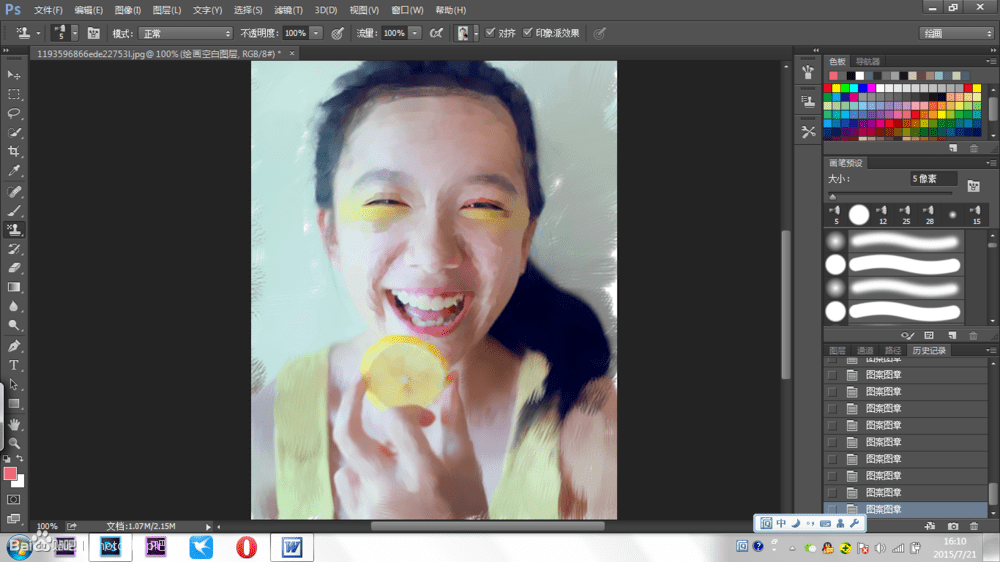The width and height of the screenshot is (1000, 562).
Task: Switch to the 通道 tab
Action: pyautogui.click(x=865, y=350)
